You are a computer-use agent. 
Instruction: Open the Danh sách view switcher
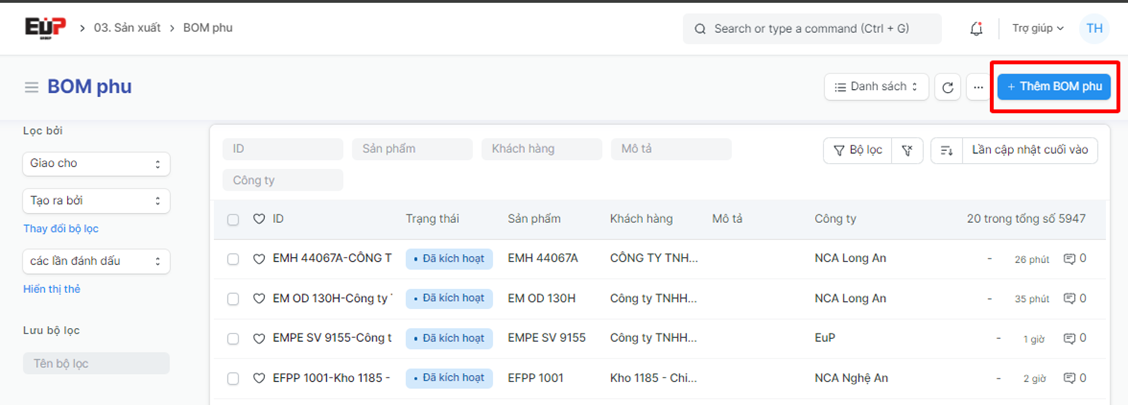coord(876,87)
